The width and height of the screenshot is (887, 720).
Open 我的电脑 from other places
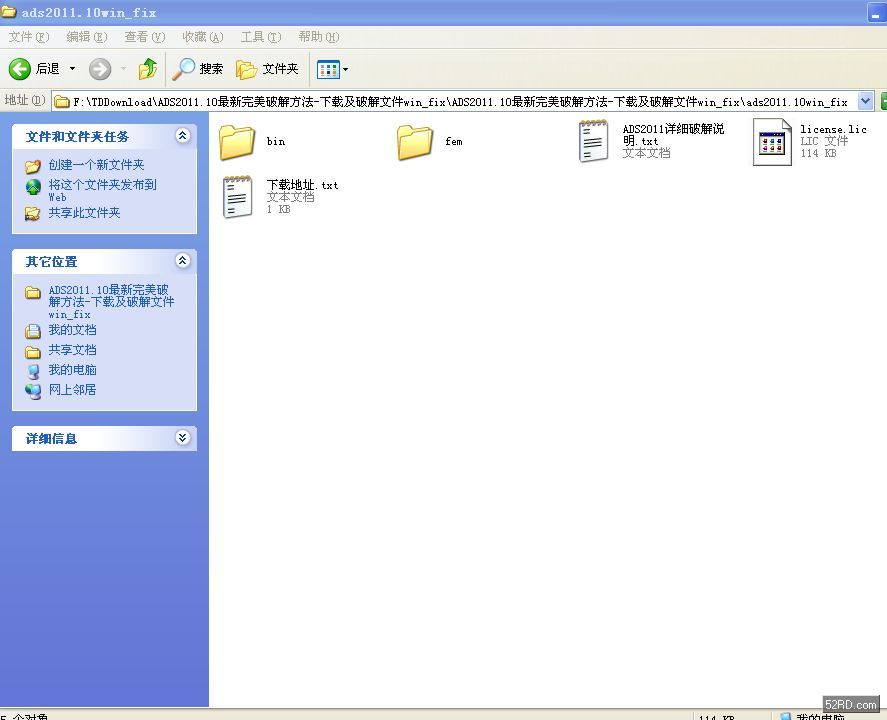click(72, 370)
